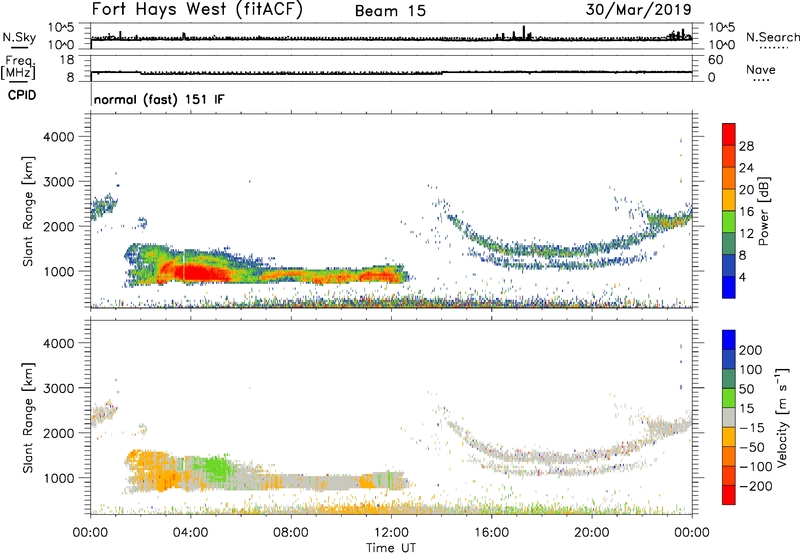Click the blue bottom segment of power colorbar

click(x=729, y=287)
